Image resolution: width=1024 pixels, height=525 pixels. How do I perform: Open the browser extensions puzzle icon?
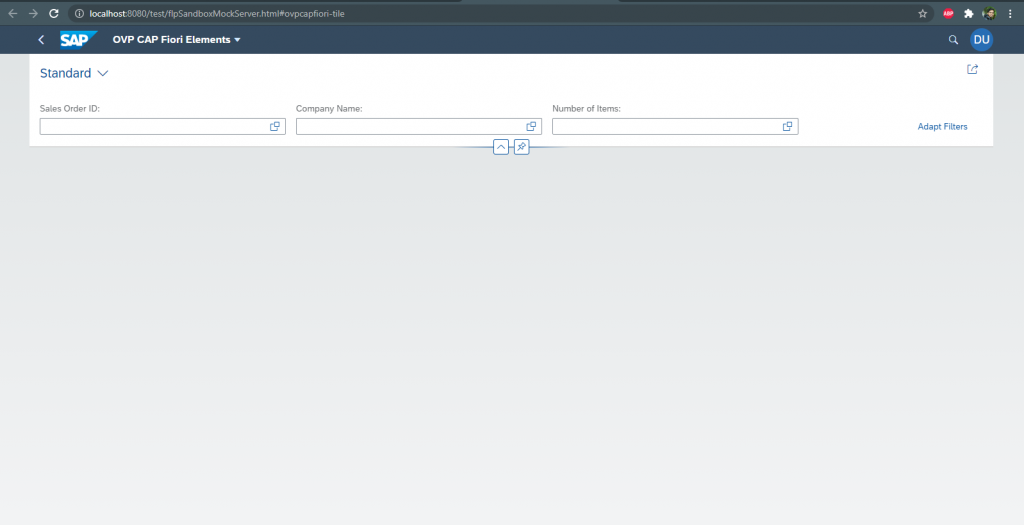point(968,13)
